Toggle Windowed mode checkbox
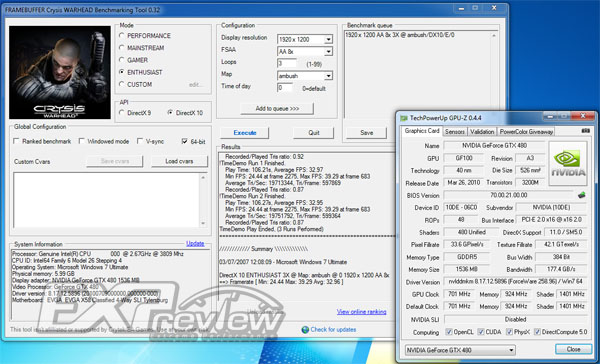The width and height of the screenshot is (600, 364). (82, 141)
